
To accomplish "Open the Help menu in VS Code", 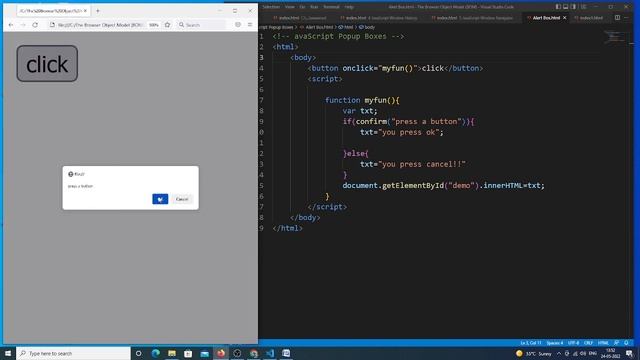I will [349, 7].
